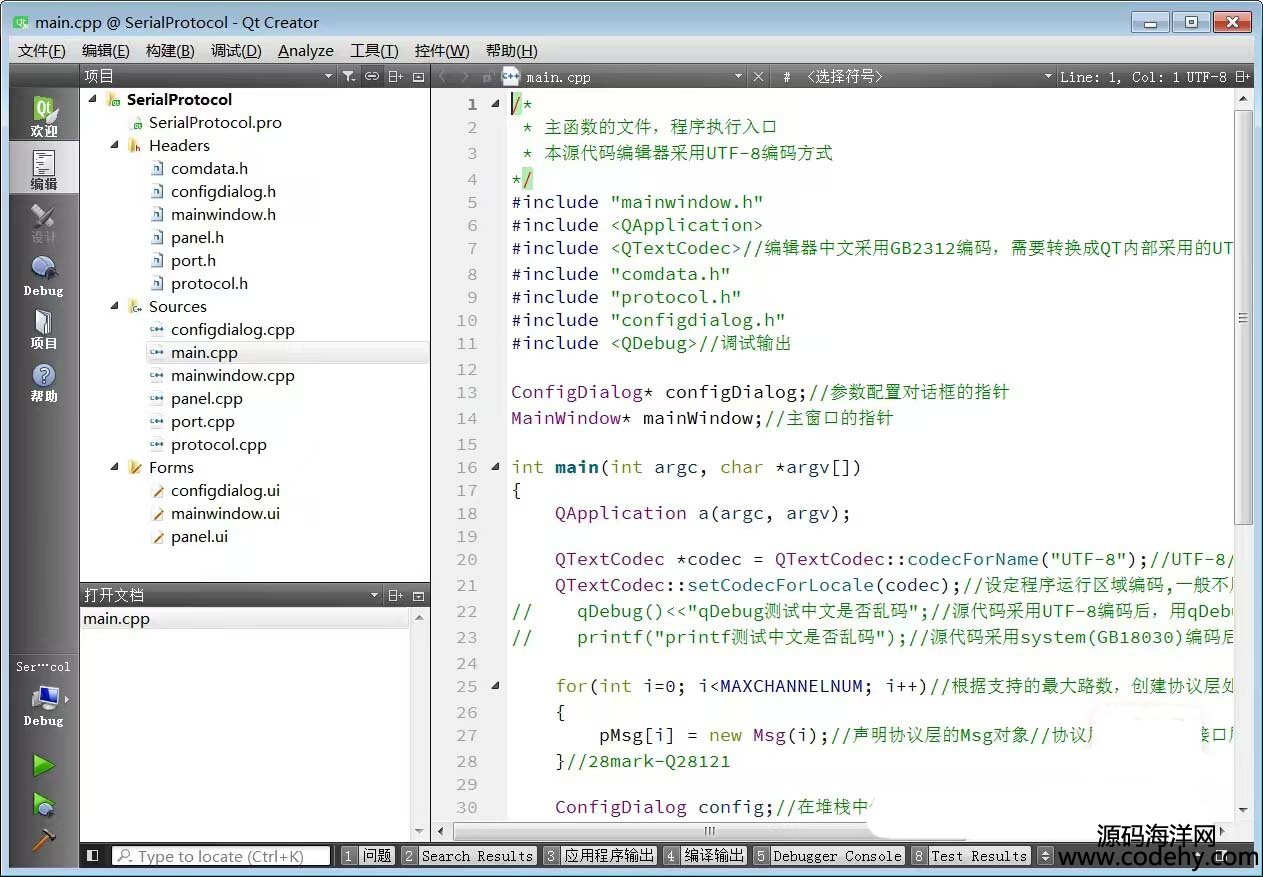Open the Analyze menu

tap(306, 51)
